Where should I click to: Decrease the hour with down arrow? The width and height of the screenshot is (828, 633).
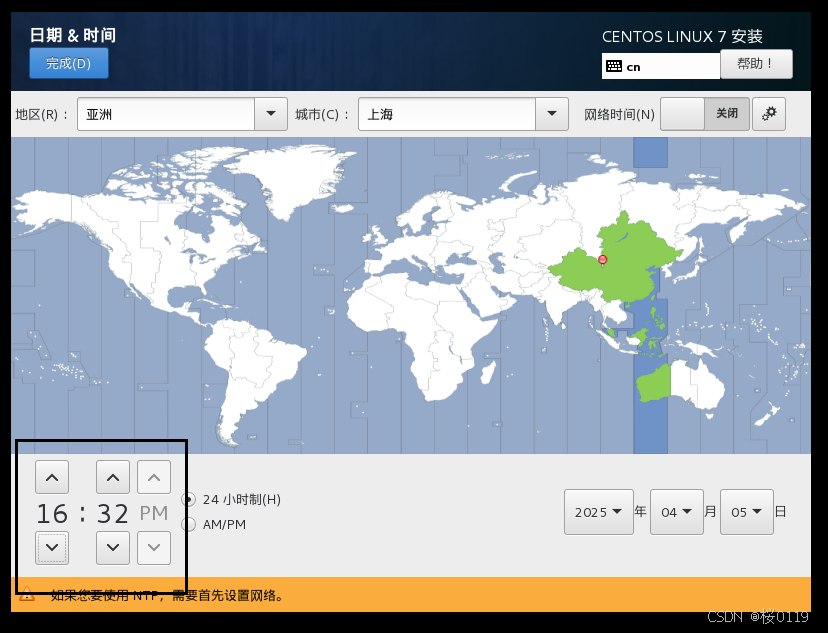(52, 547)
